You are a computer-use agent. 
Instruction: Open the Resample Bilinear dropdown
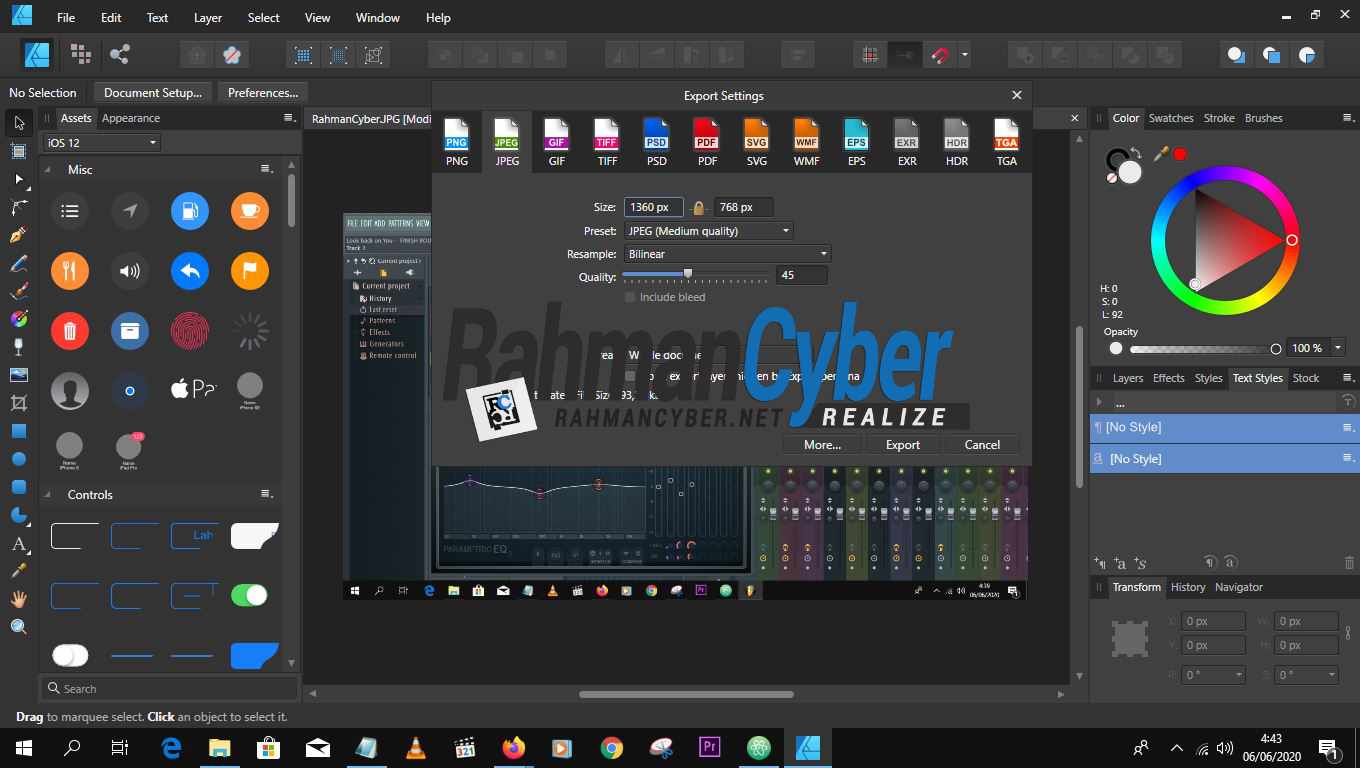point(727,254)
